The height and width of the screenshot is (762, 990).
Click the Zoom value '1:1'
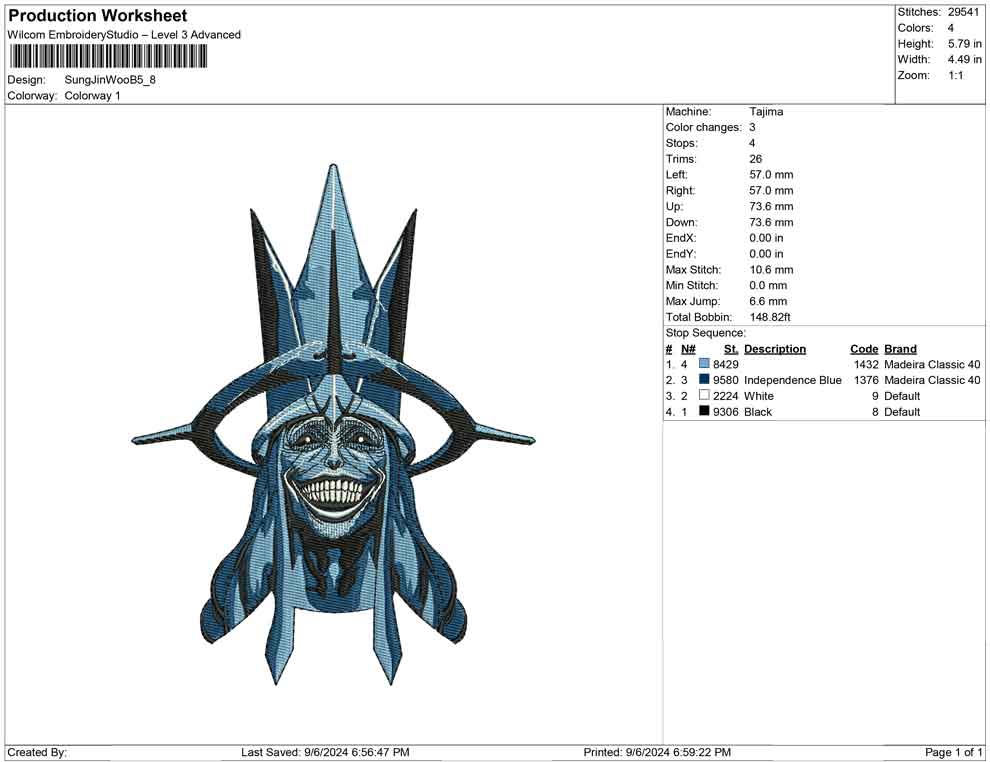click(x=955, y=75)
